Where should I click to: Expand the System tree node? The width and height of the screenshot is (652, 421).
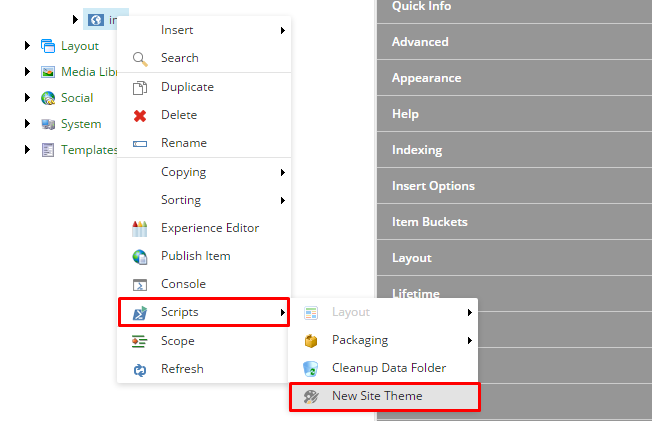point(27,124)
